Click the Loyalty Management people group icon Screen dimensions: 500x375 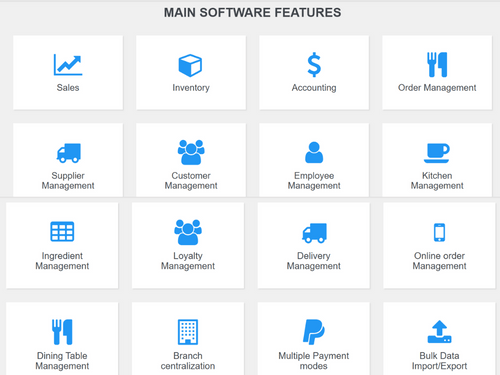coord(188,232)
